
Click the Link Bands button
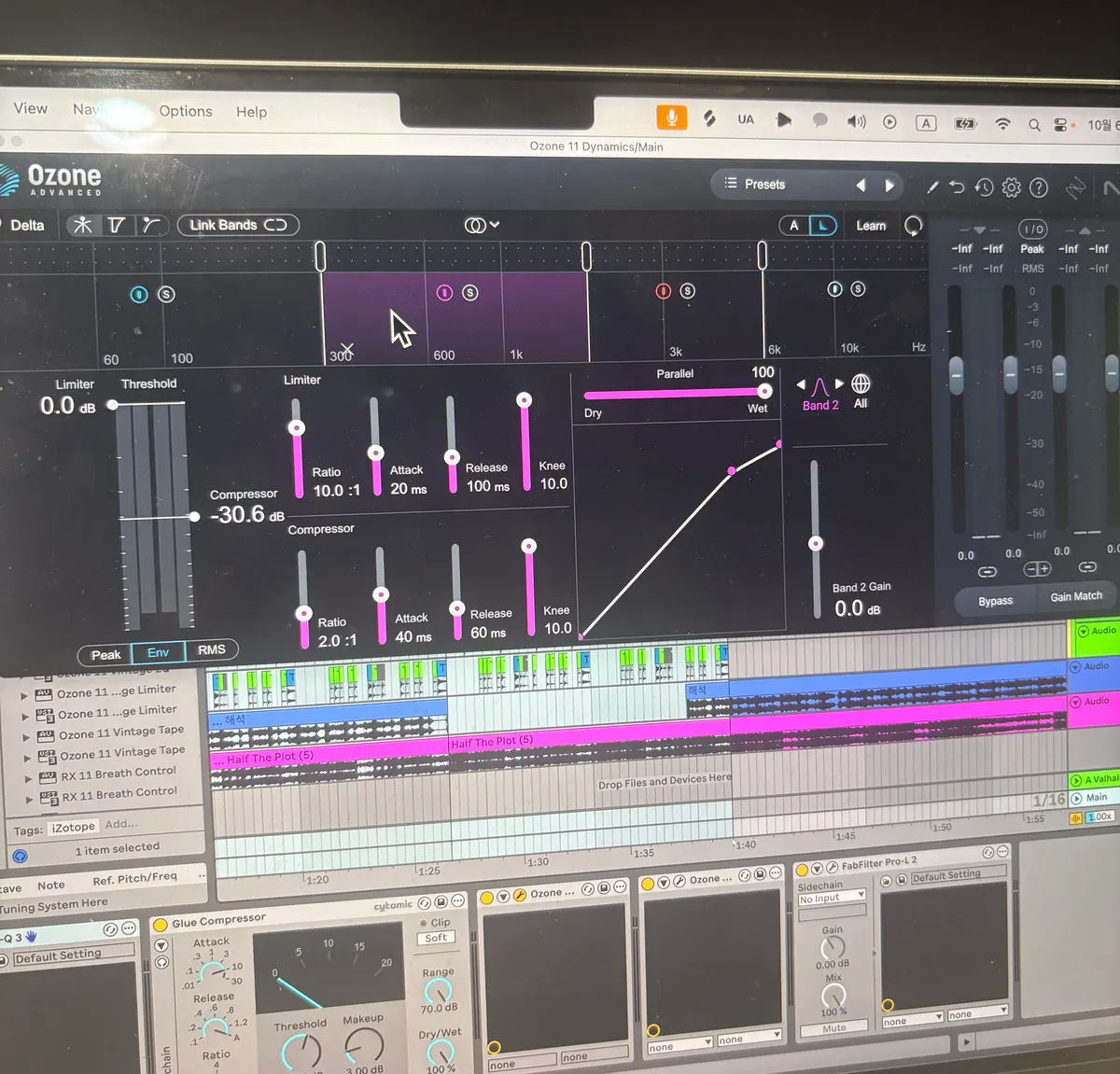coord(238,225)
